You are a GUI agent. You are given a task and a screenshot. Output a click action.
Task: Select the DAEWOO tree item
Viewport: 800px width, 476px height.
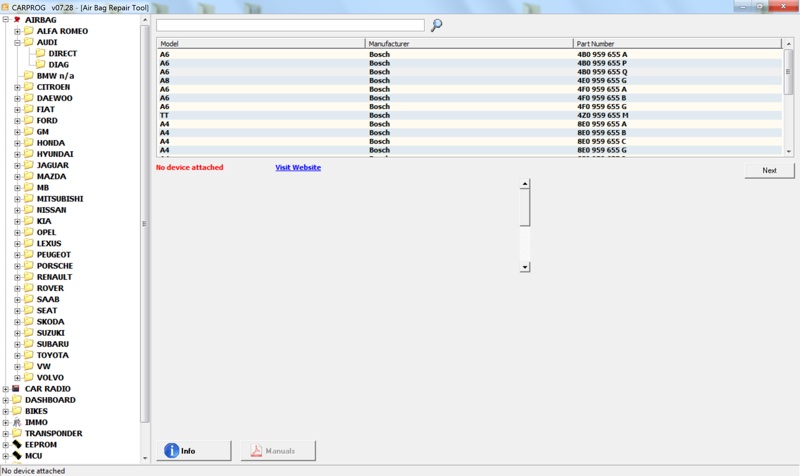point(54,98)
